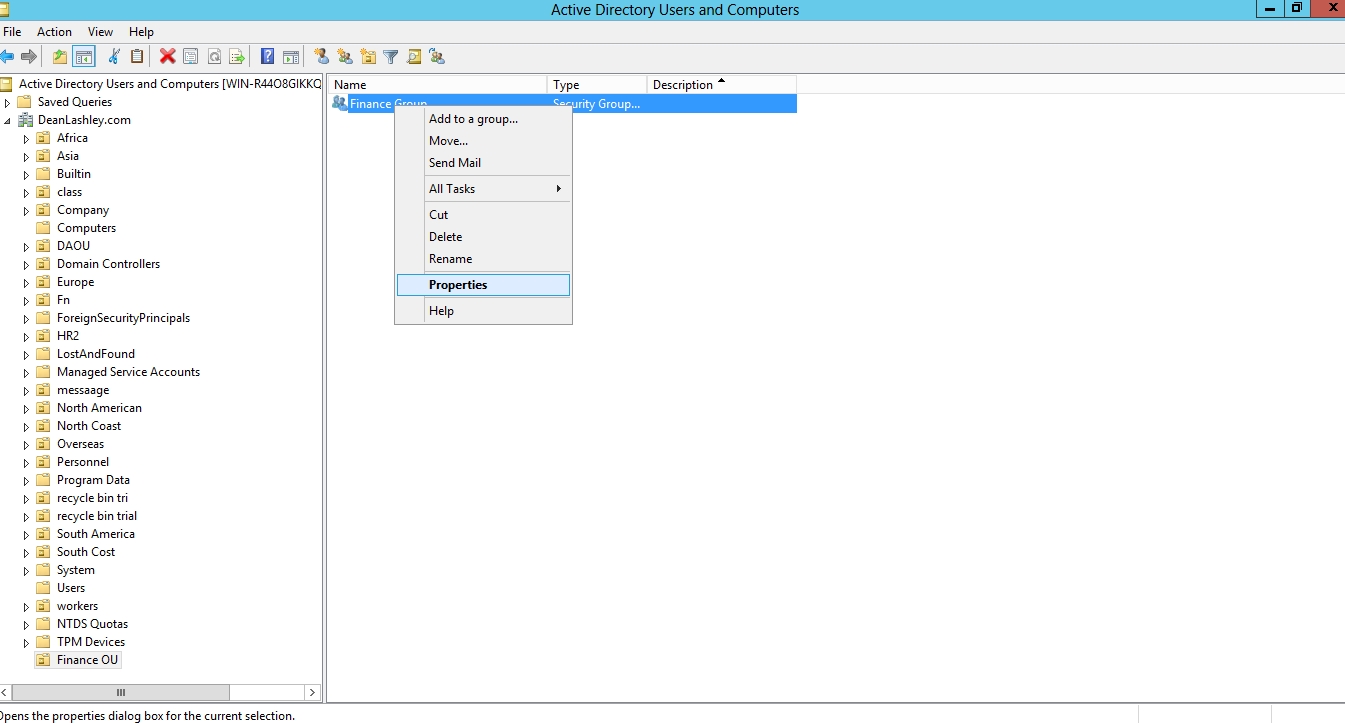Click the Cut scissors toolbar icon
Viewport: 1345px width, 723px height.
(x=114, y=57)
